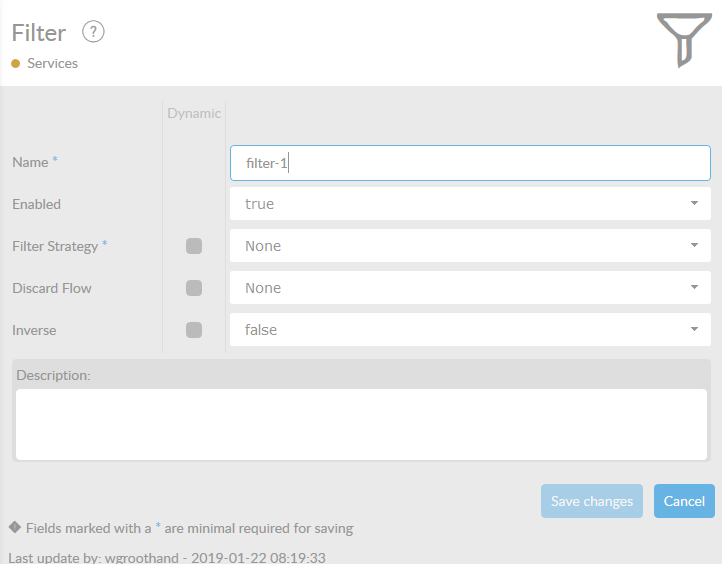Click the Cancel button
Screen dimensions: 722x564
pos(684,501)
